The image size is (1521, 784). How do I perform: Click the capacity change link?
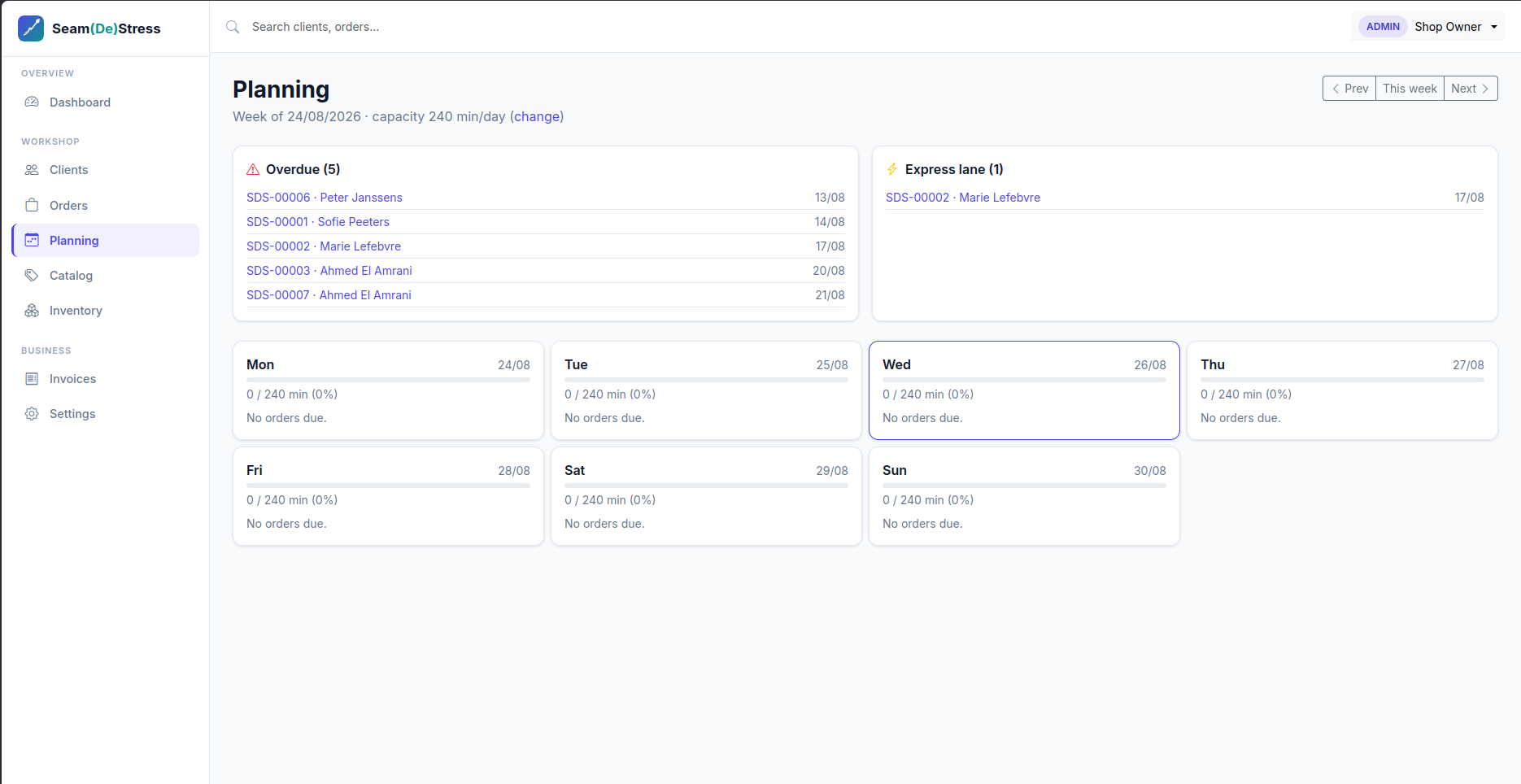[537, 116]
